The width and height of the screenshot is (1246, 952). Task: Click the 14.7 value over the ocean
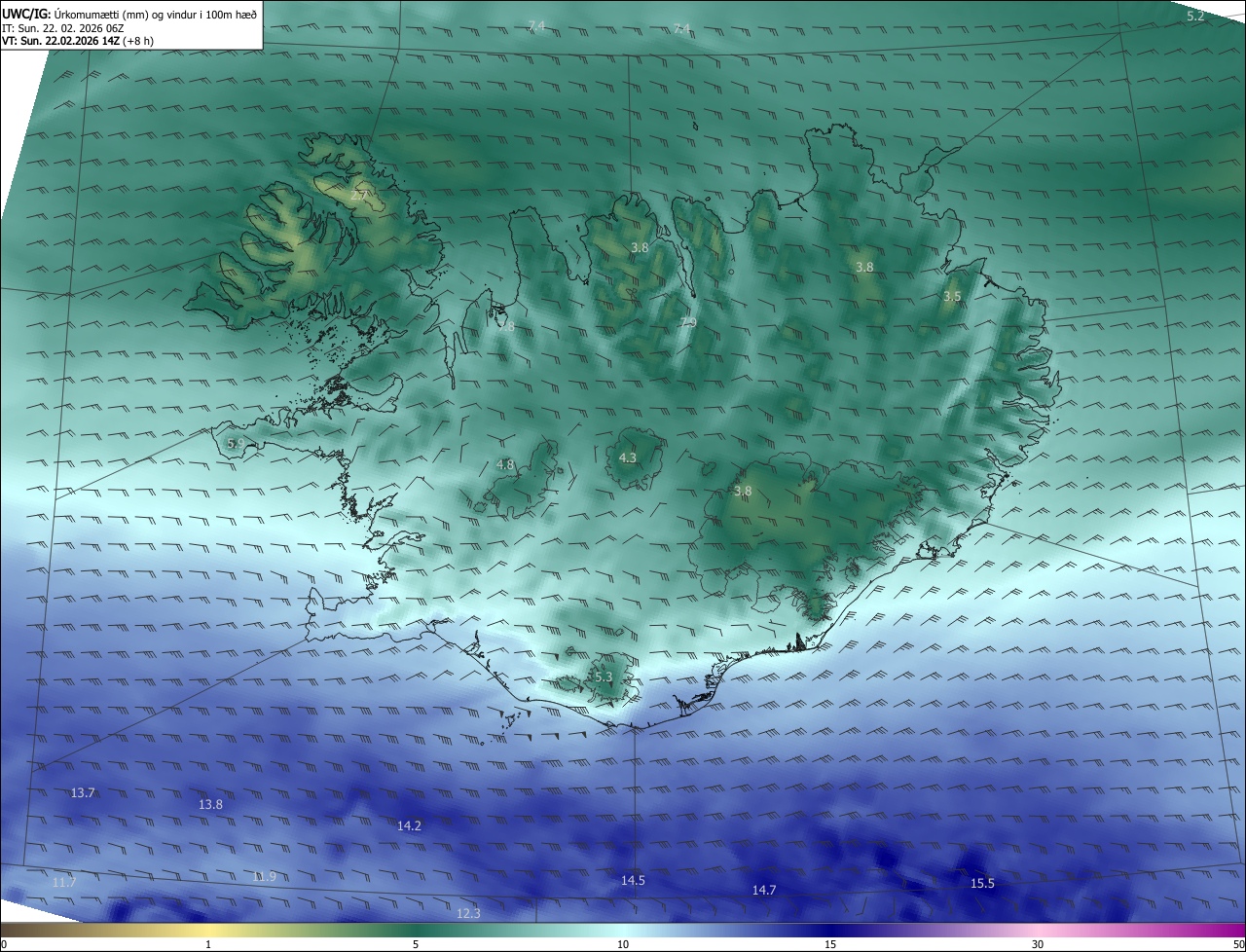coord(764,891)
